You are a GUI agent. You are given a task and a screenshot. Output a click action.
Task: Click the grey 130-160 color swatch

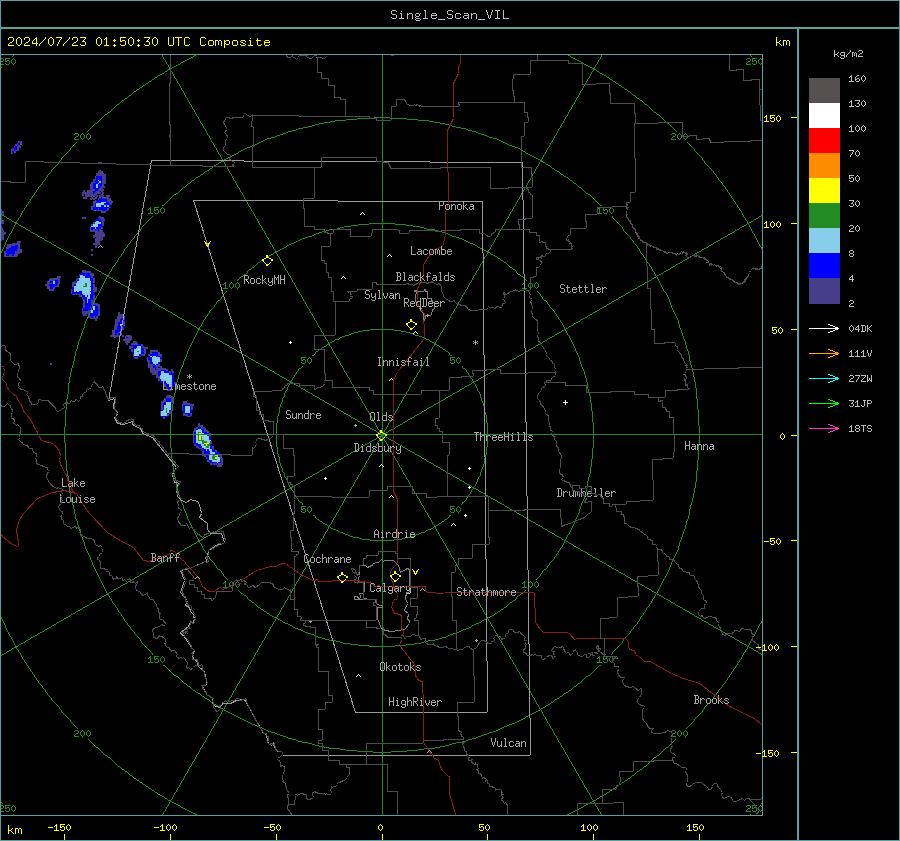824,91
